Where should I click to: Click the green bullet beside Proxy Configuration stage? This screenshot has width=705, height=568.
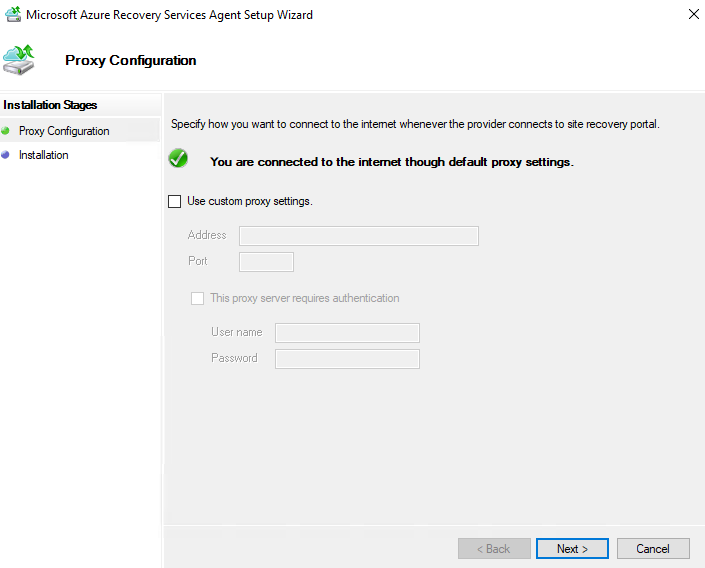tap(5, 131)
